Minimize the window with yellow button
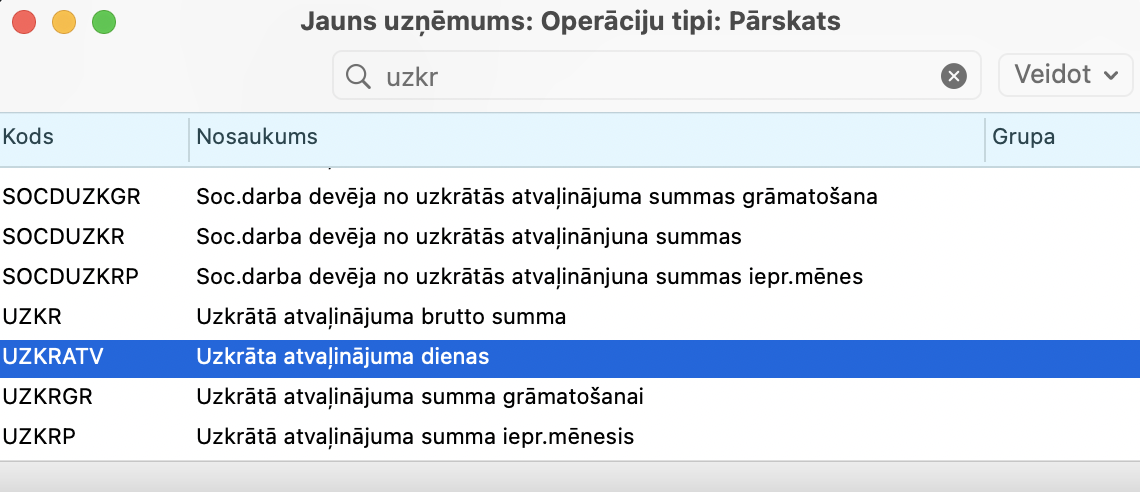Viewport: 1140px width, 492px height. click(x=65, y=21)
